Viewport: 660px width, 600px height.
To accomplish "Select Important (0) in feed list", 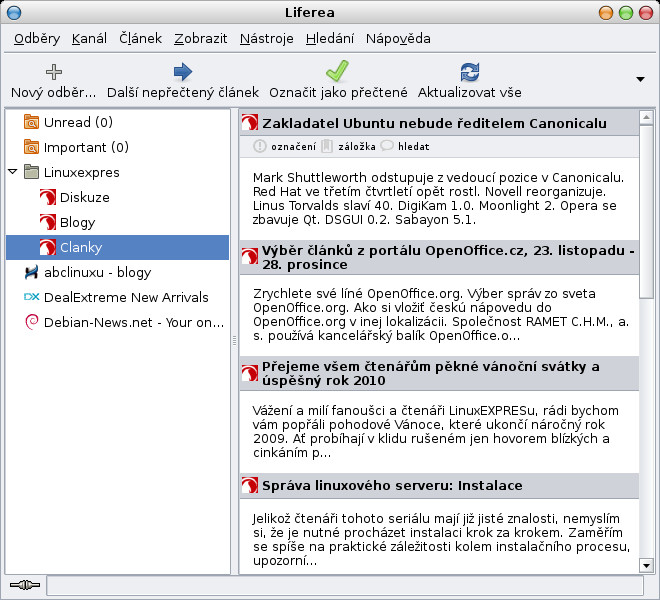I will point(117,147).
